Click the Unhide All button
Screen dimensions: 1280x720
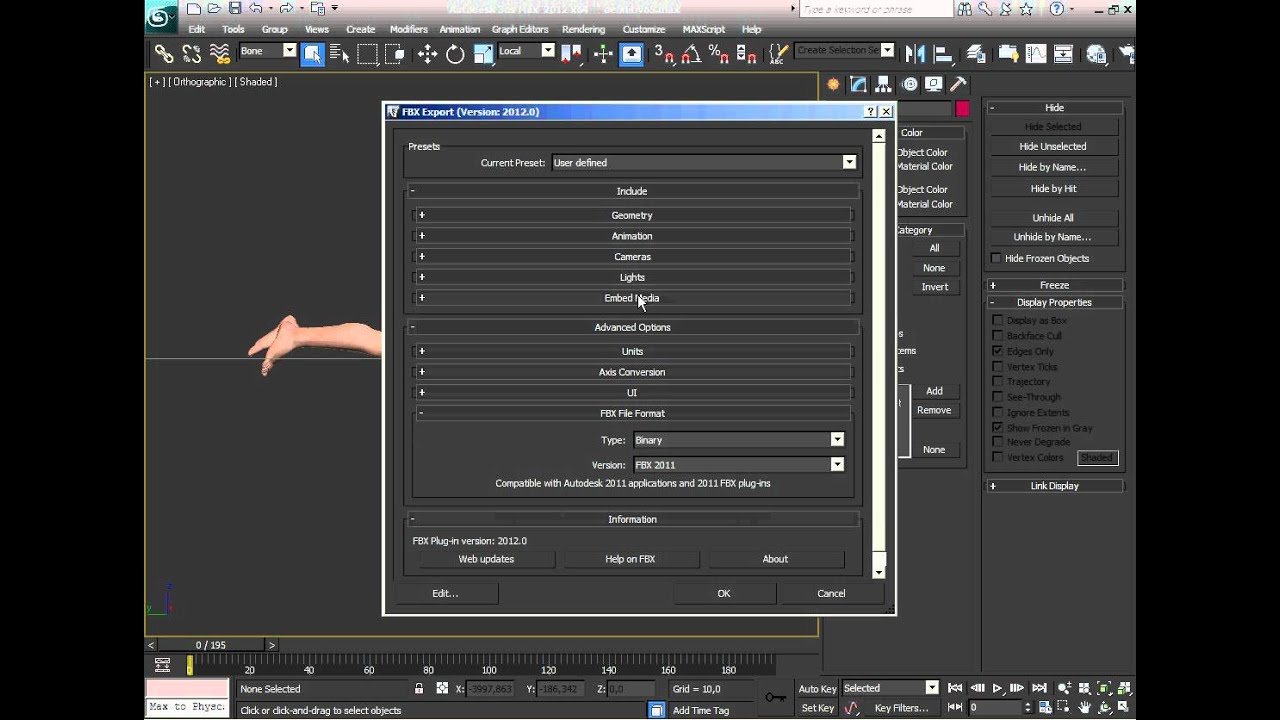point(1053,217)
